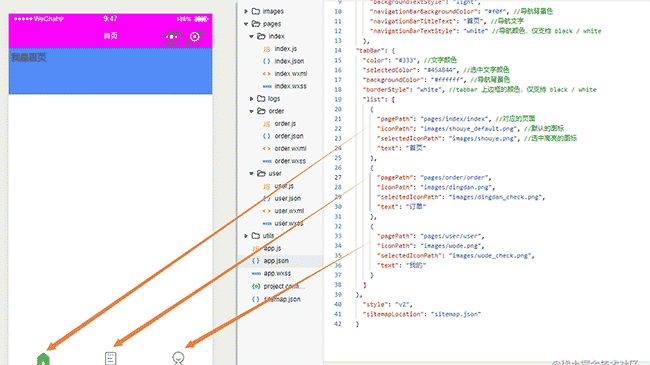Tap the home tab bar icon
Image resolution: width=650 pixels, height=365 pixels.
tap(43, 359)
